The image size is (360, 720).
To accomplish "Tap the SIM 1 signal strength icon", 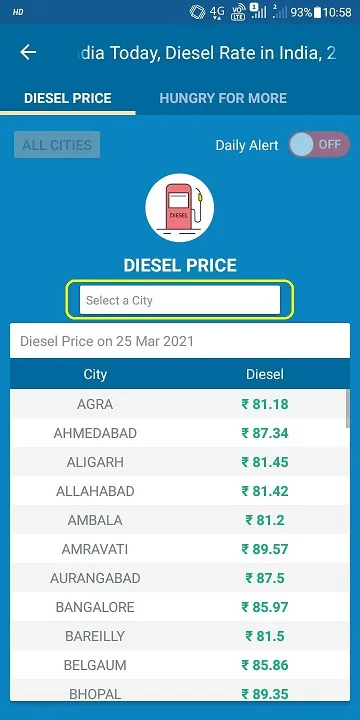I will click(x=259, y=11).
